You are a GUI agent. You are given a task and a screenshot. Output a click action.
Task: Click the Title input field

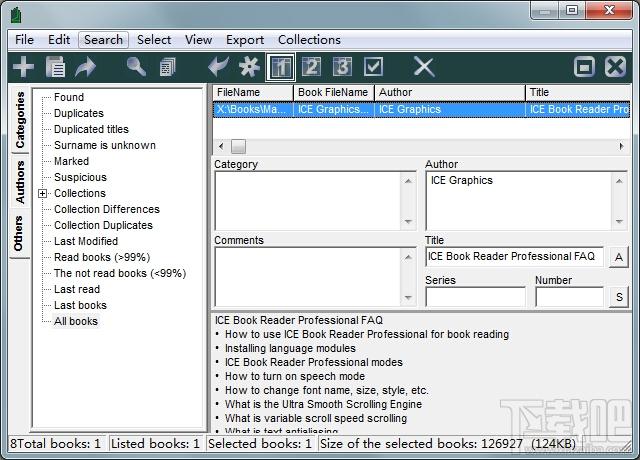pos(514,257)
